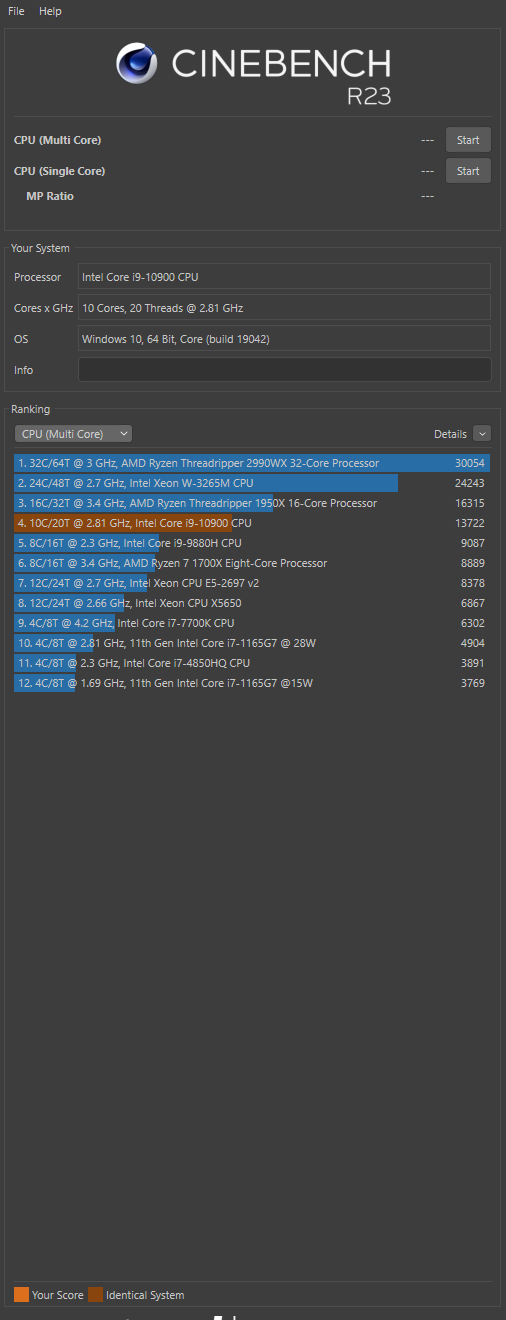Click the empty Info input field
The width and height of the screenshot is (506, 1320).
pos(285,370)
